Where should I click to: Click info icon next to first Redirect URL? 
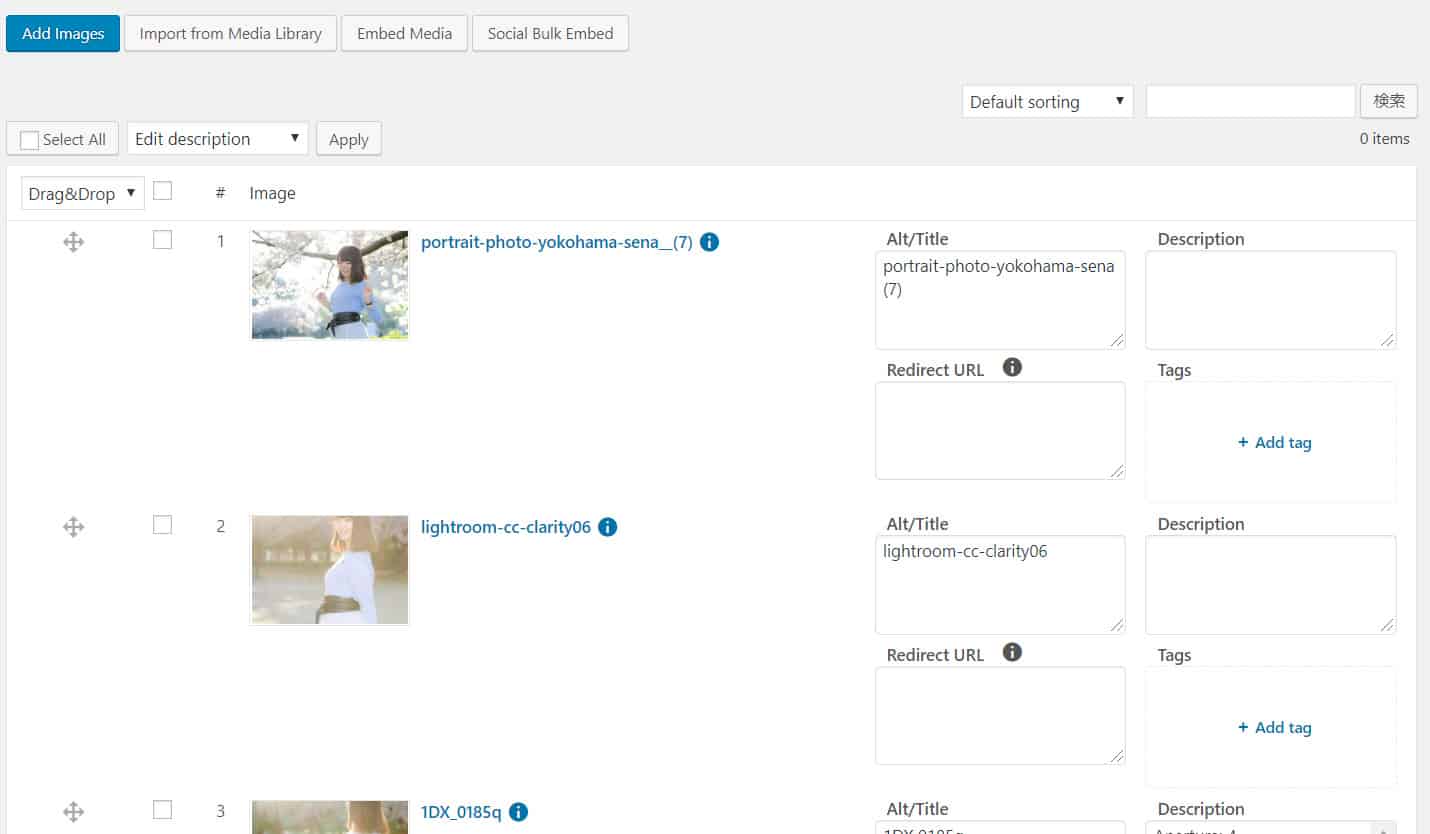[1012, 368]
